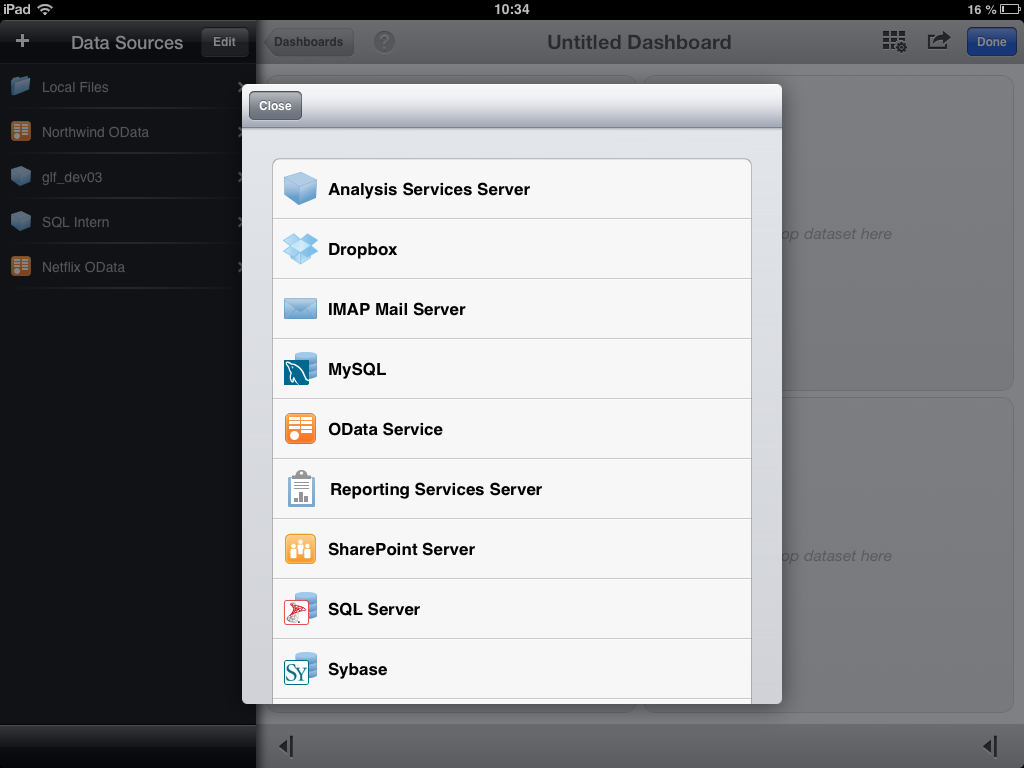Click the MySQL dolphin icon
Image resolution: width=1024 pixels, height=768 pixels.
[300, 369]
